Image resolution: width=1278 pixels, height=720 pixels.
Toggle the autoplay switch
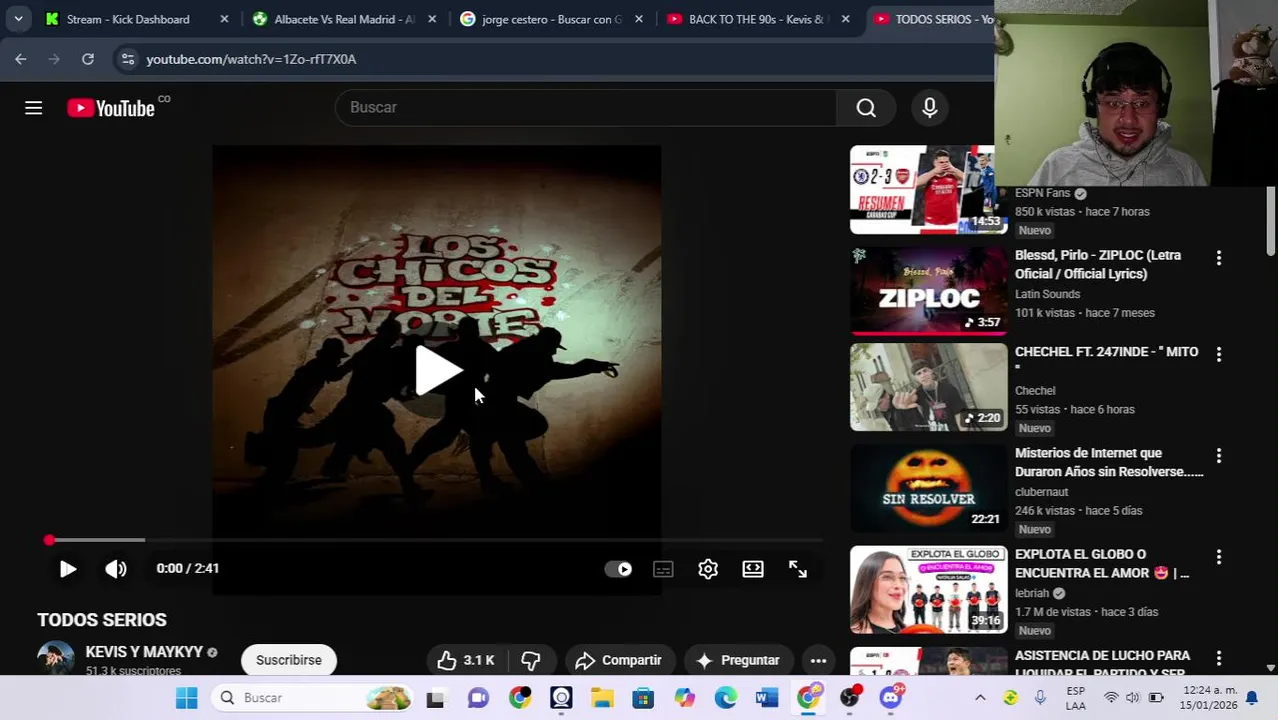618,569
